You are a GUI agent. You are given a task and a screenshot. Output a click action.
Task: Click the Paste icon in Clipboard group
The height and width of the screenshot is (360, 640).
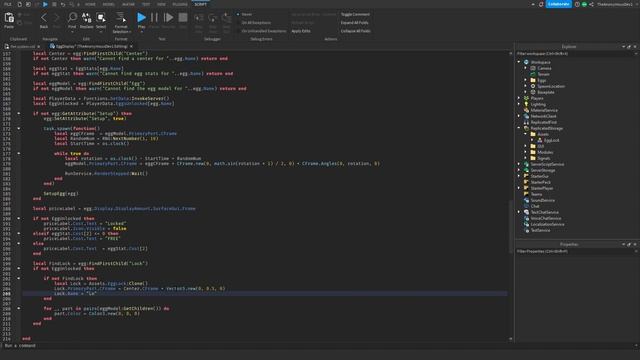pos(9,18)
